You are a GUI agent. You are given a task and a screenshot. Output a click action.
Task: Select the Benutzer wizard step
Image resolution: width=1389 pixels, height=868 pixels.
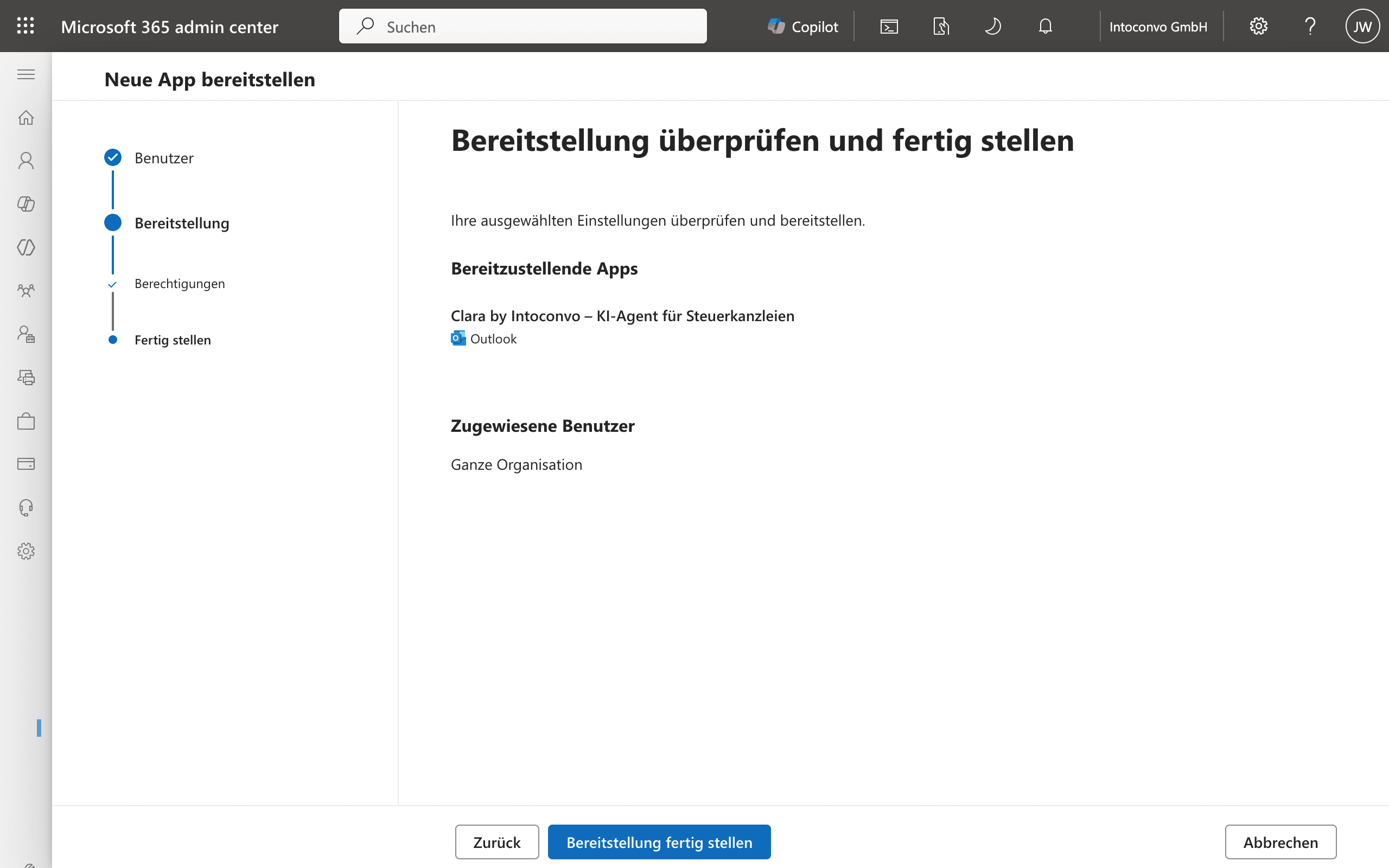point(163,158)
